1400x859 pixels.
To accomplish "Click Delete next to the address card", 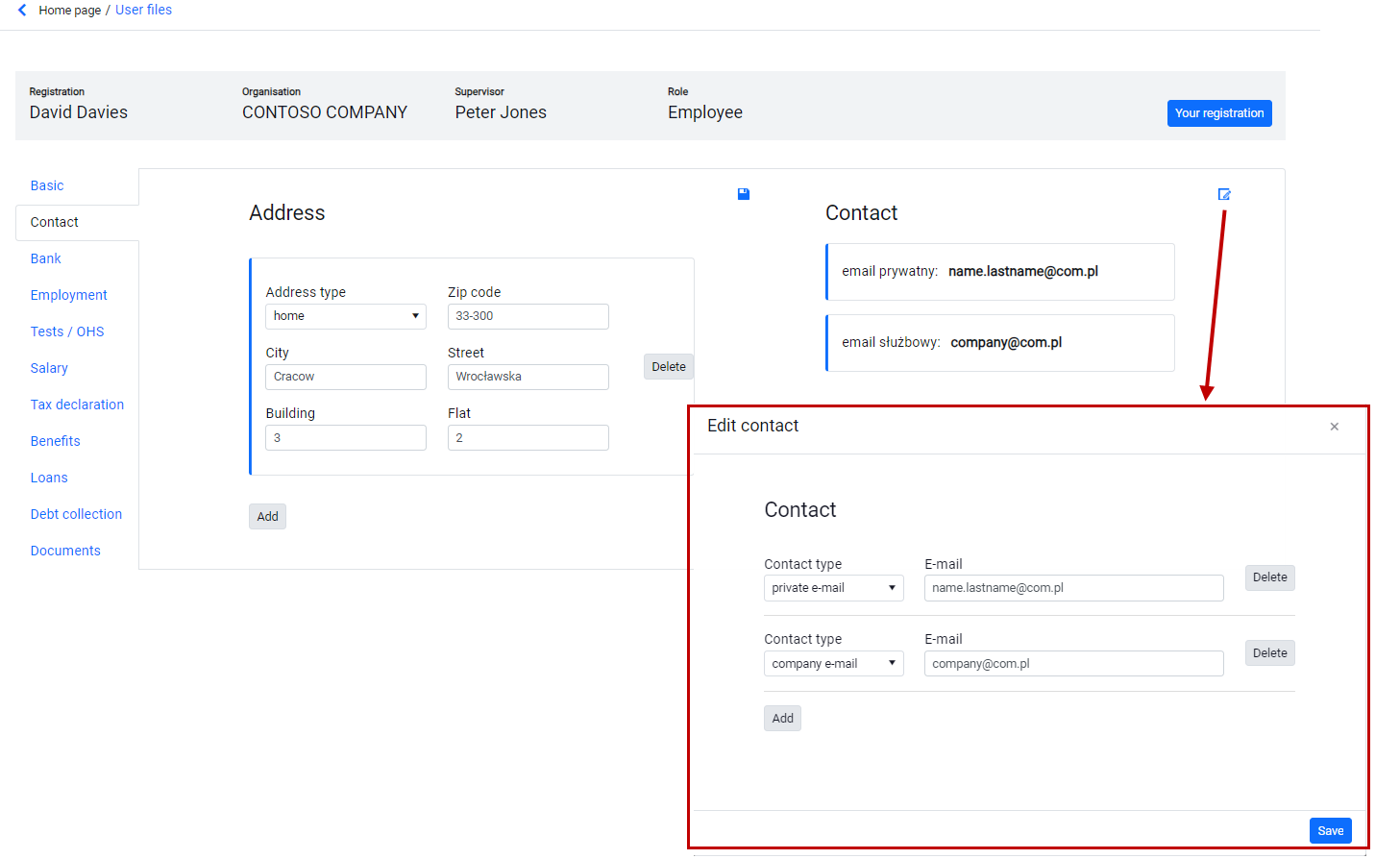I will tap(669, 367).
